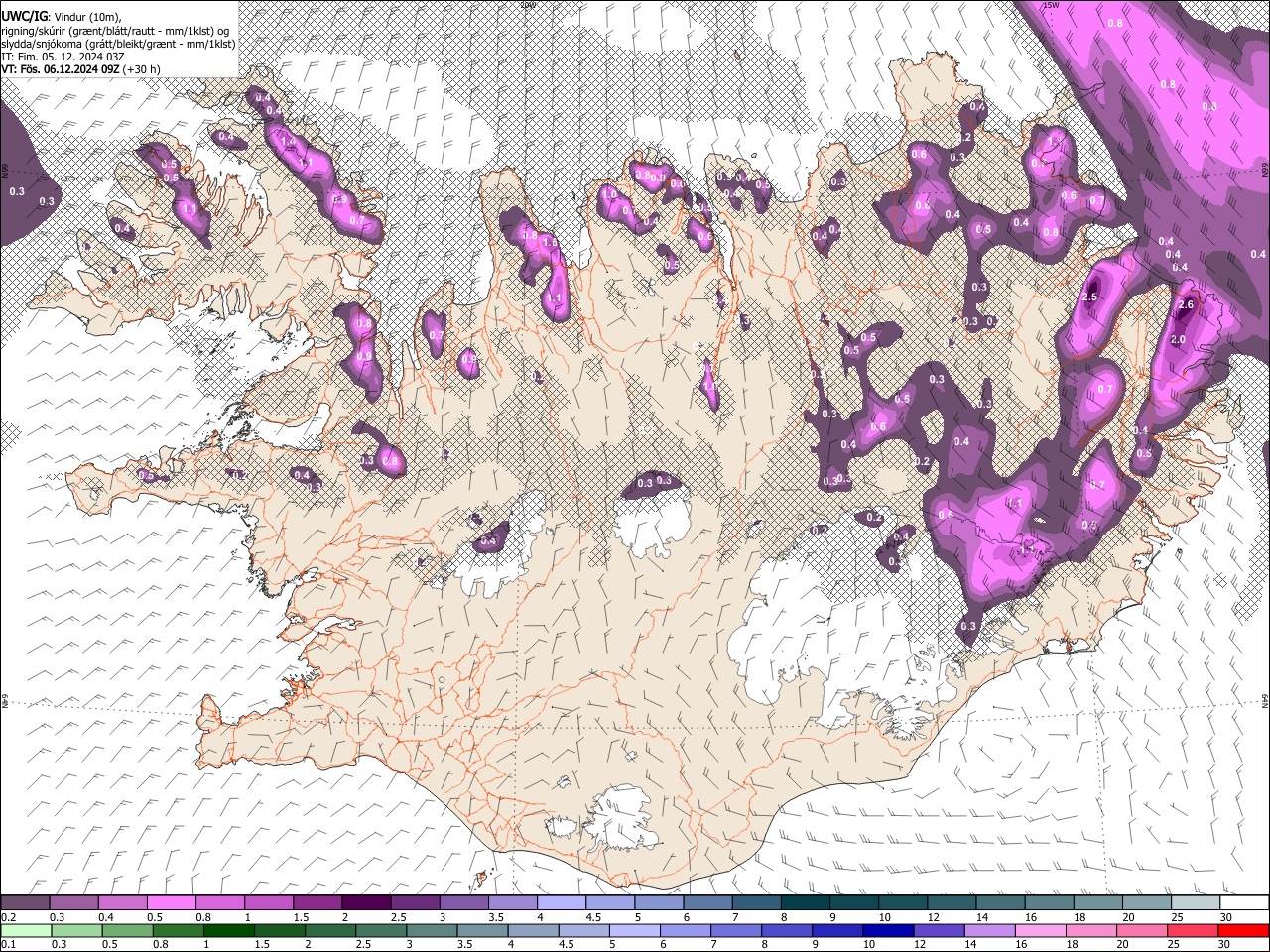Image resolution: width=1270 pixels, height=952 pixels.
Task: Select the 'slydda/snjókoma (grátt/bleikt/grænt' description line
Action: click(119, 44)
